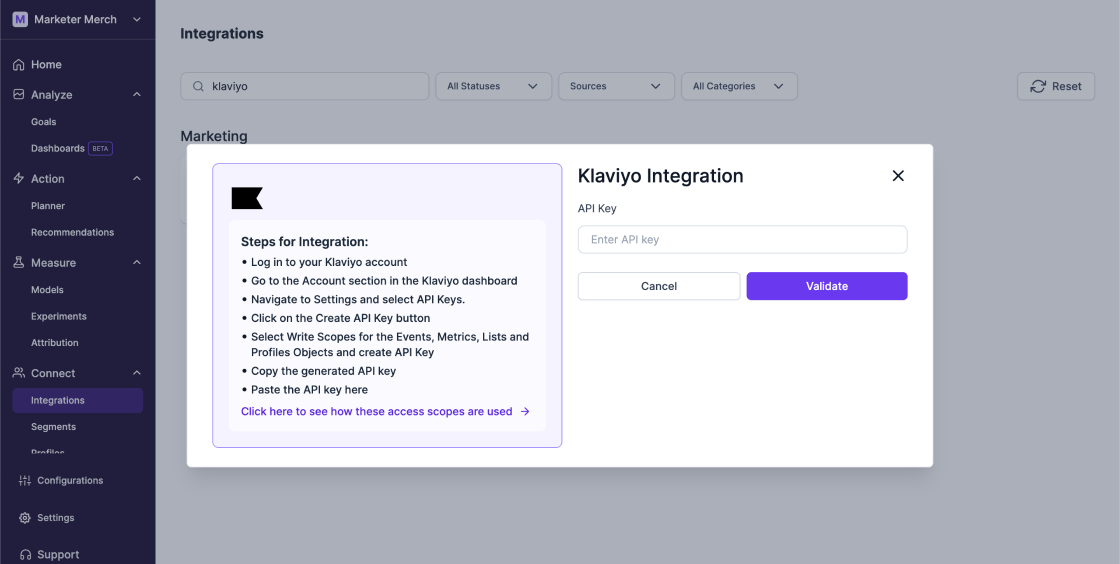Click the Configurations sliders icon
Image resolution: width=1120 pixels, height=564 pixels.
click(x=25, y=480)
